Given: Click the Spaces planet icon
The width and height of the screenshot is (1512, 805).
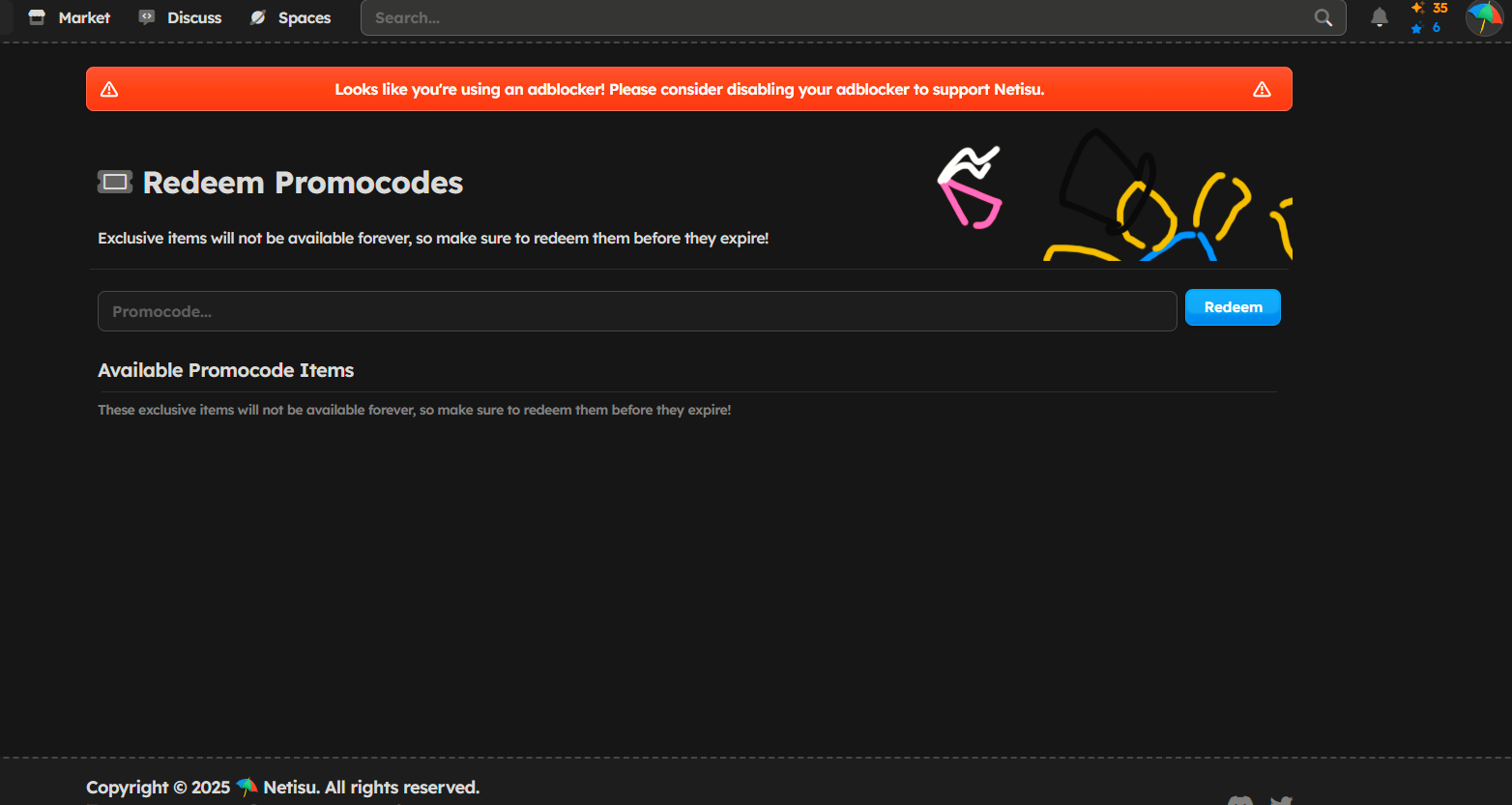Looking at the screenshot, I should (258, 17).
